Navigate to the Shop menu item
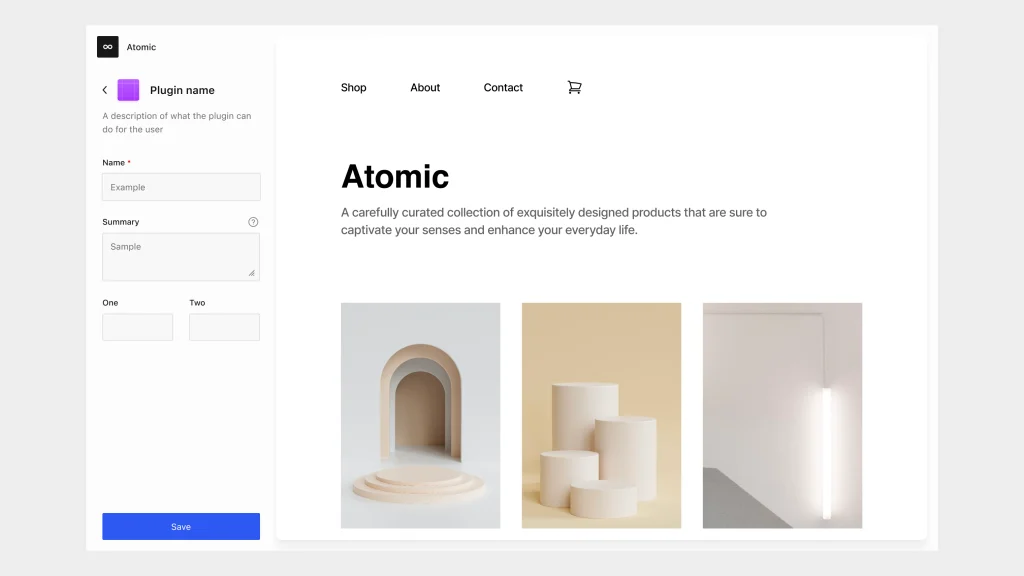This screenshot has height=576, width=1024. tap(353, 87)
